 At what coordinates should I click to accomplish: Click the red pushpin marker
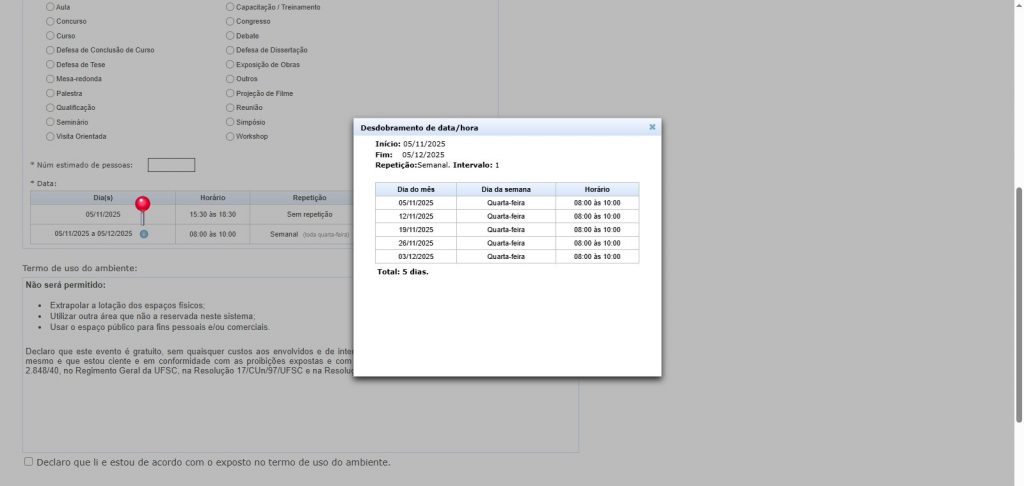click(143, 206)
